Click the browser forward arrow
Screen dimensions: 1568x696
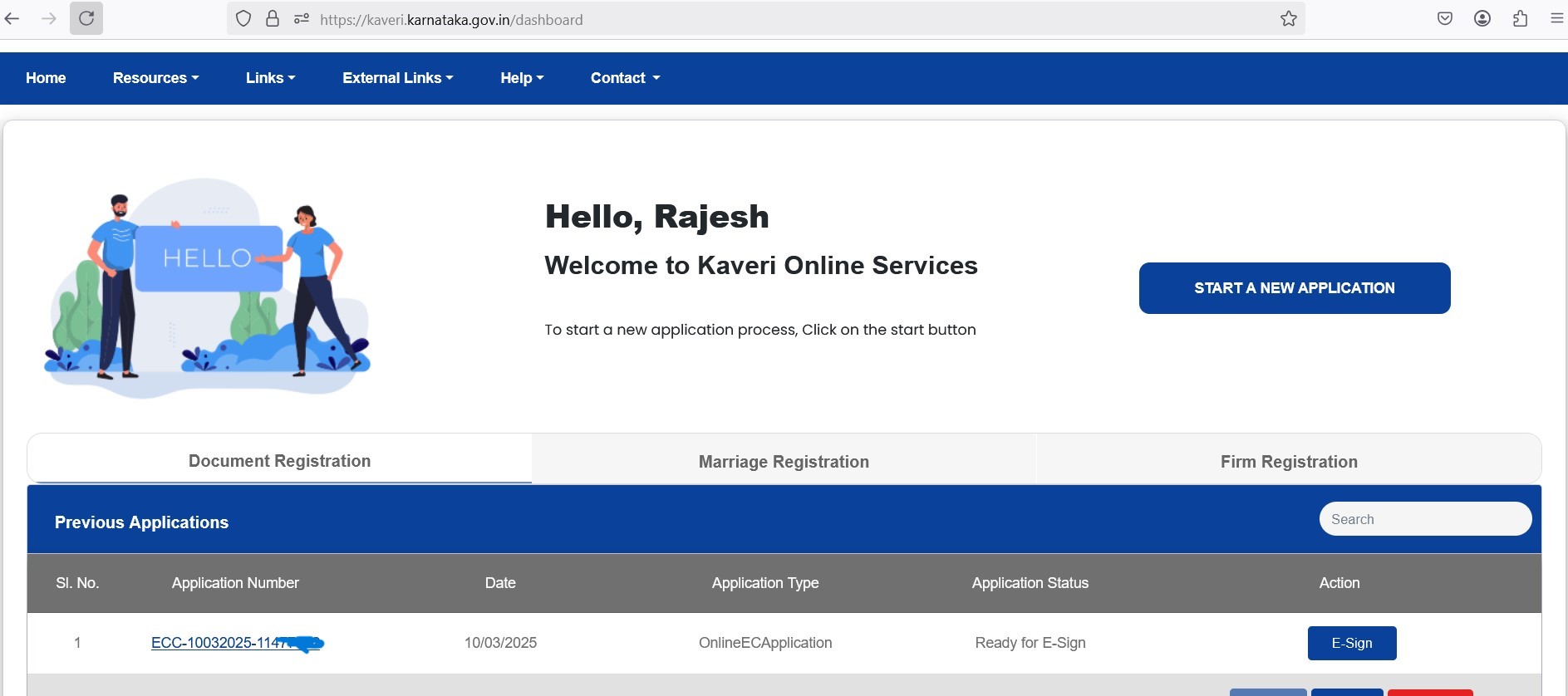49,18
